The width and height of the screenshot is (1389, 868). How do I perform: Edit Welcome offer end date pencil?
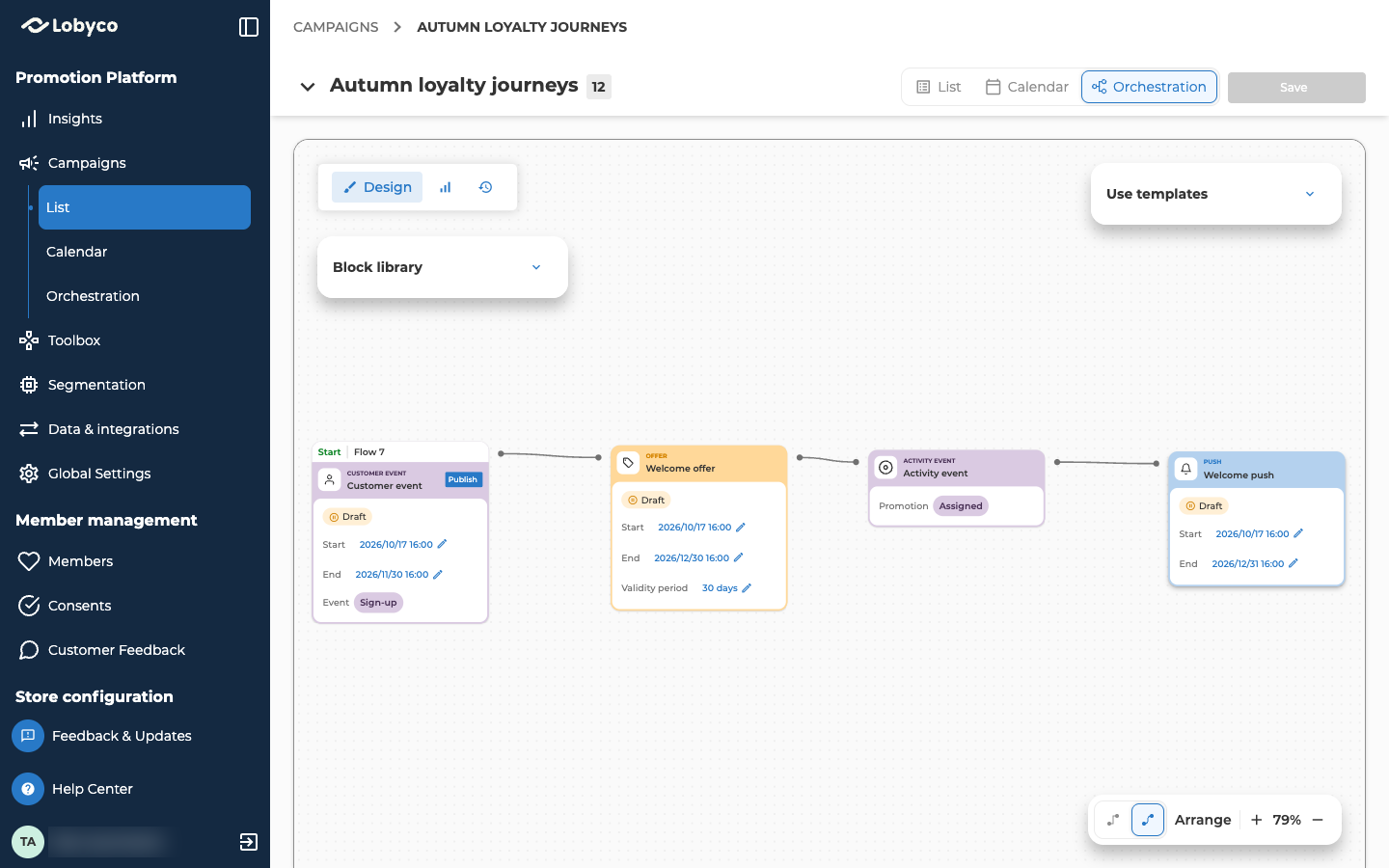[x=738, y=557]
